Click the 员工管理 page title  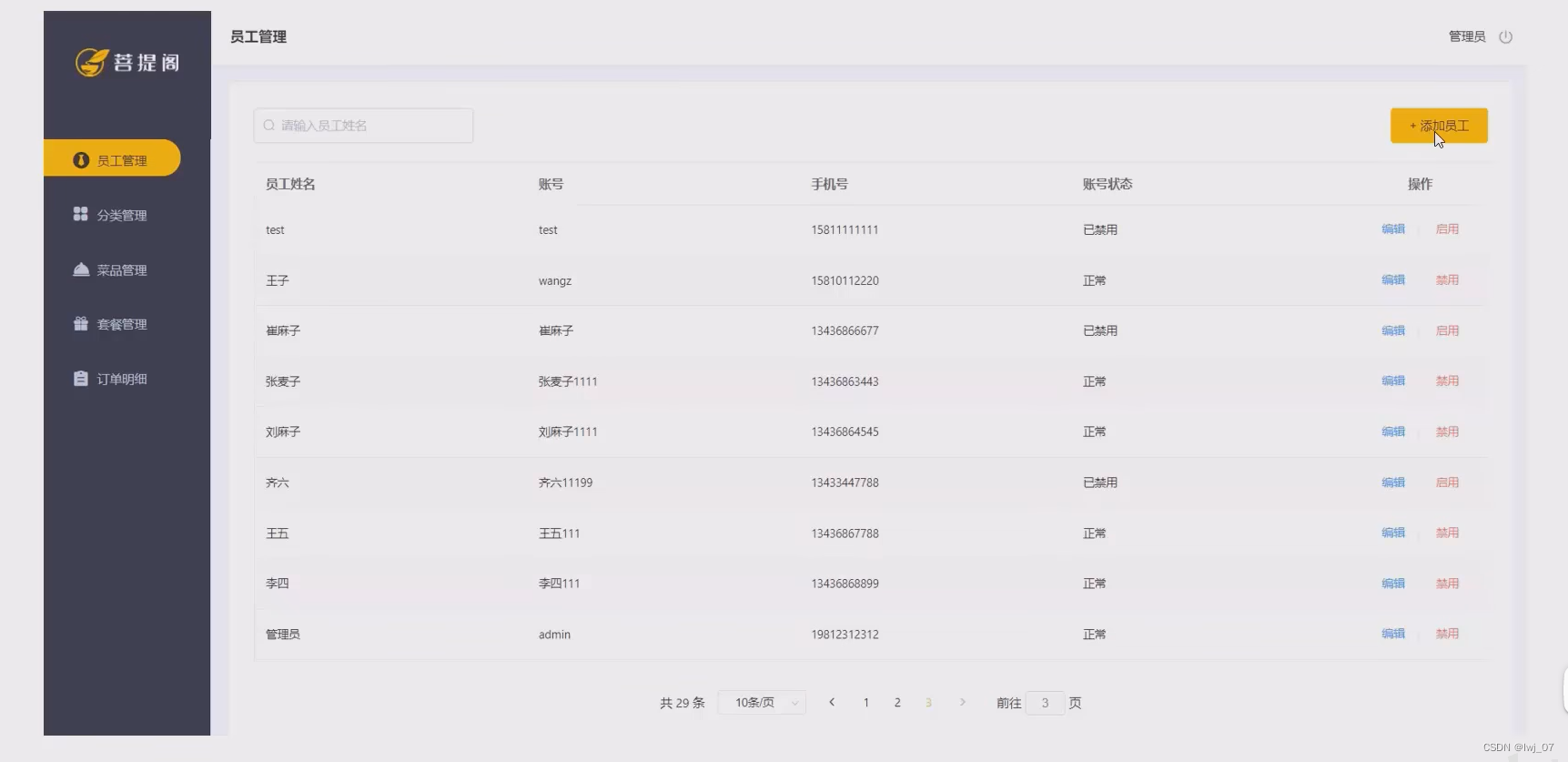coord(258,36)
